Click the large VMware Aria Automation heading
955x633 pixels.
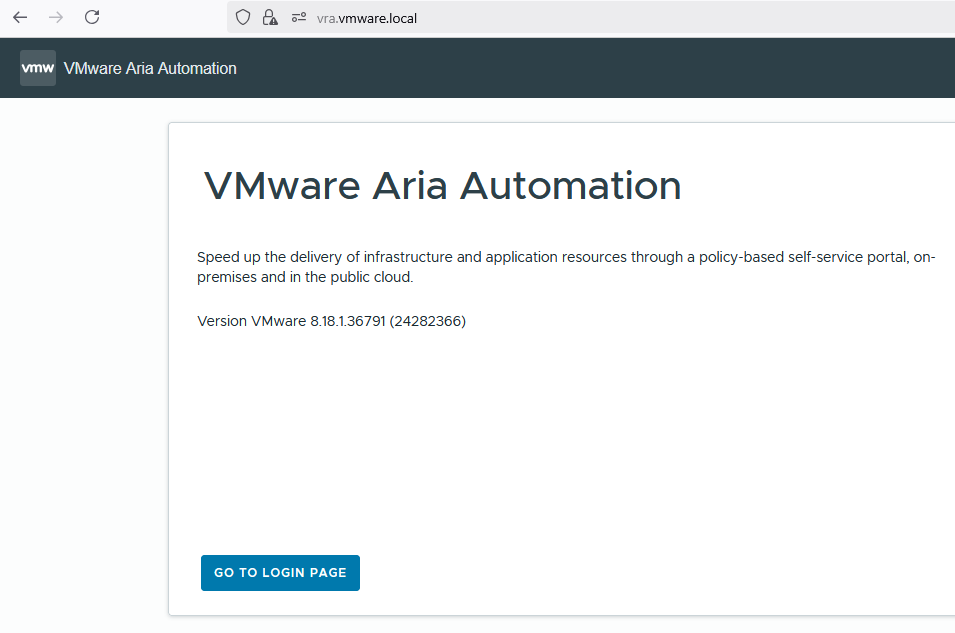(442, 186)
